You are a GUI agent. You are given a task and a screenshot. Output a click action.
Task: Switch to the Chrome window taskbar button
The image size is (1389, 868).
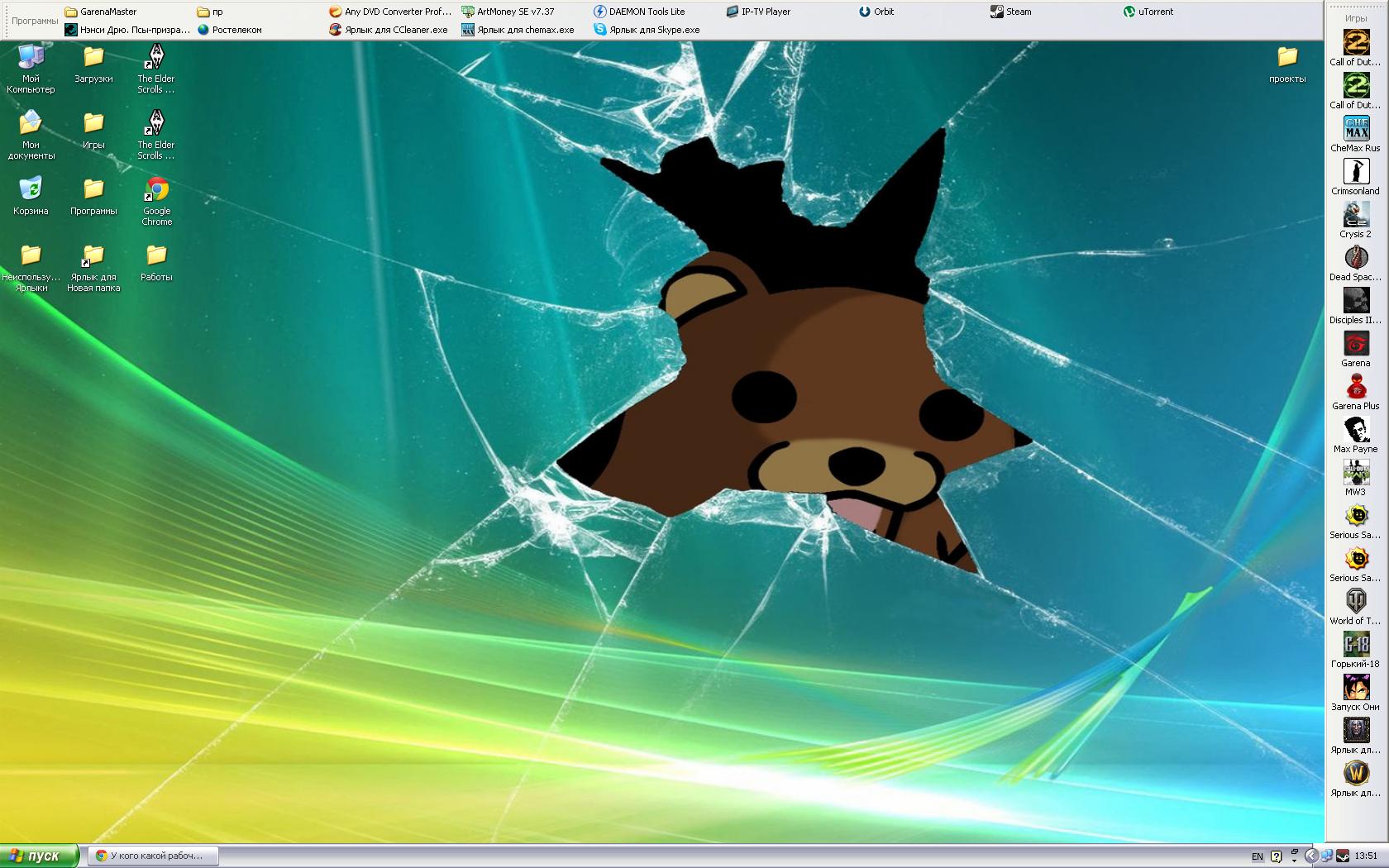pyautogui.click(x=154, y=856)
